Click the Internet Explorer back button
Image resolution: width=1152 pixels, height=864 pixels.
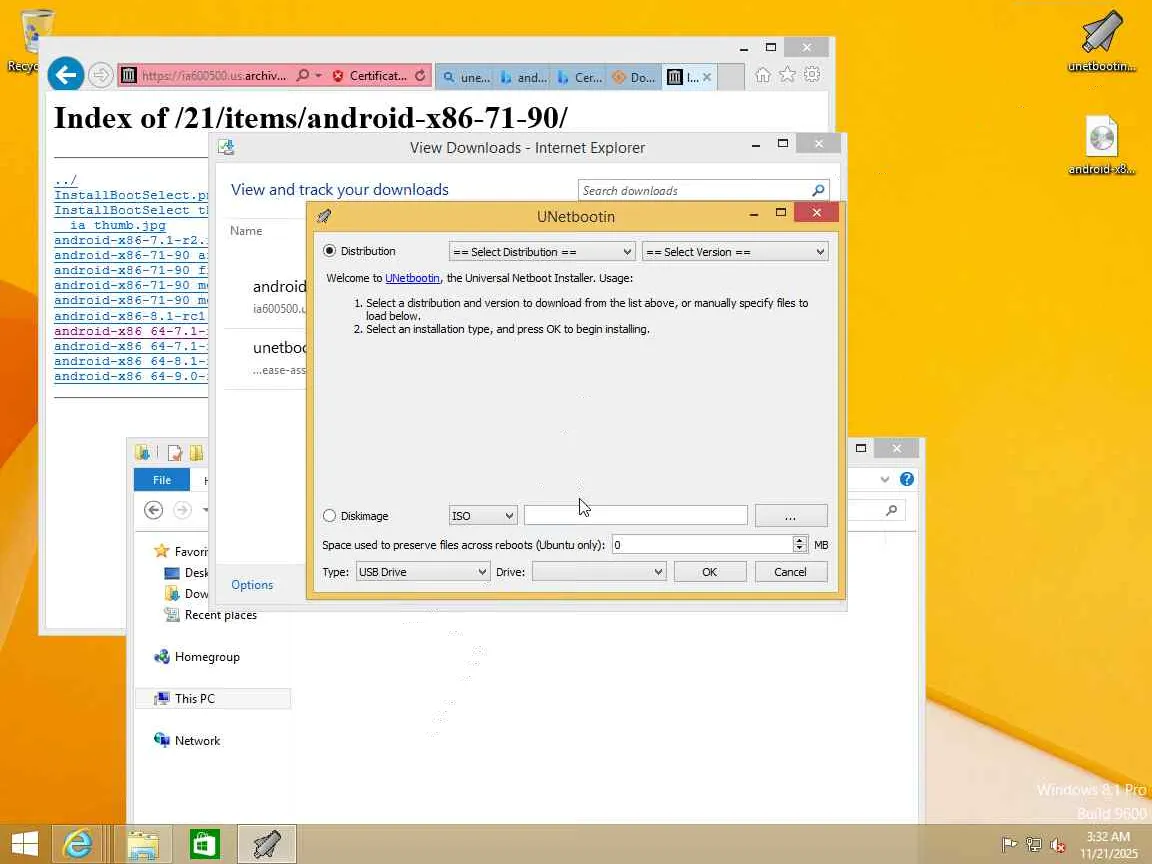click(x=65, y=74)
